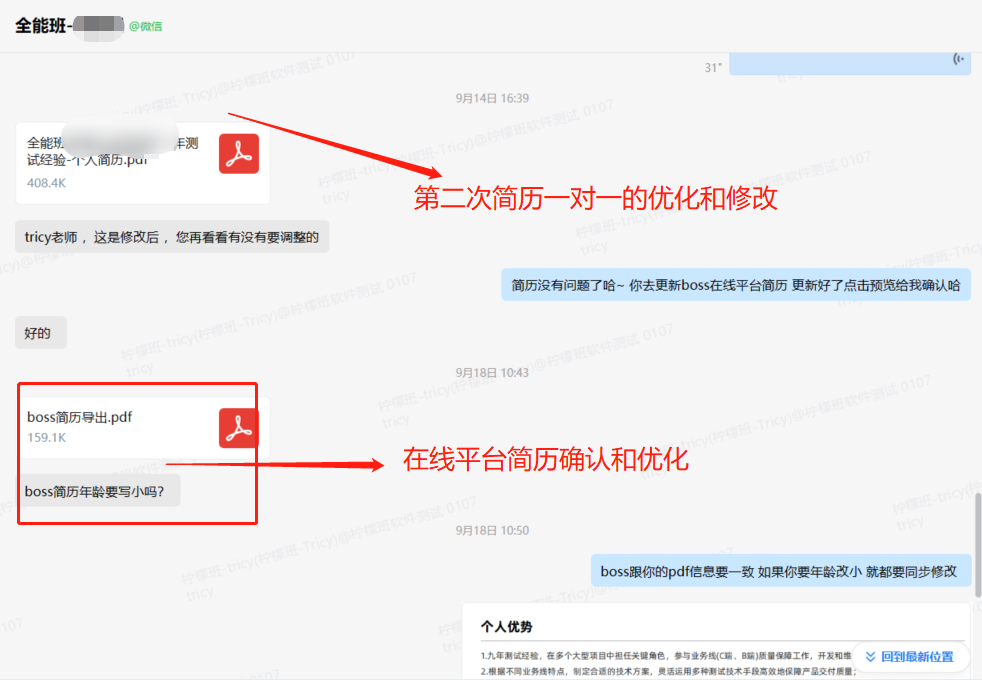Select the message 'boss简历年龄要写小吗？'
The height and width of the screenshot is (680, 982).
point(102,491)
